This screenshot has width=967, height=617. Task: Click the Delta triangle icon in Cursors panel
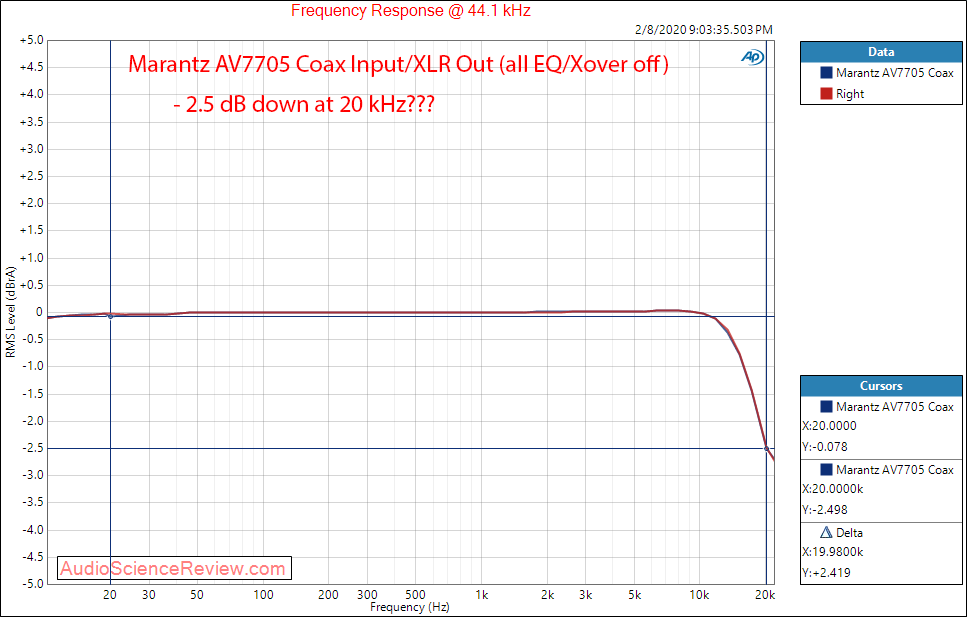(826, 532)
